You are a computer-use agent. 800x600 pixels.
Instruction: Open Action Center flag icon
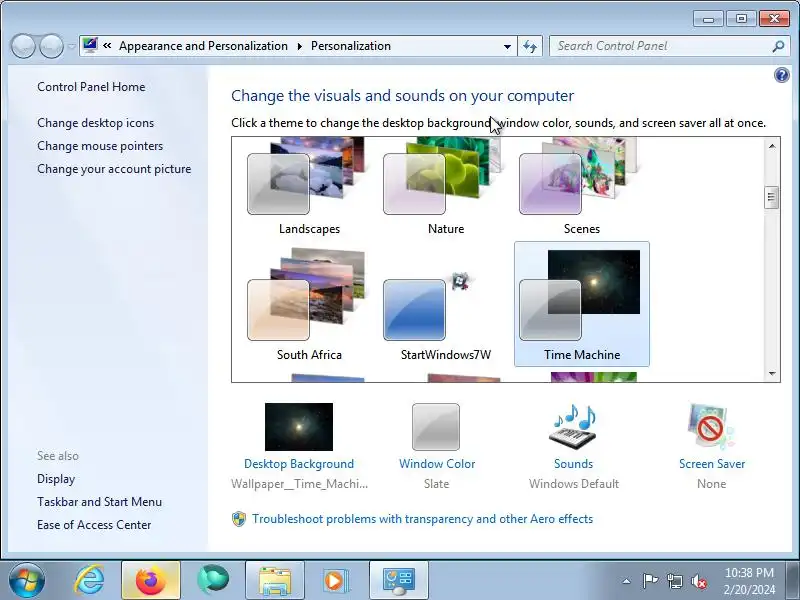point(650,581)
